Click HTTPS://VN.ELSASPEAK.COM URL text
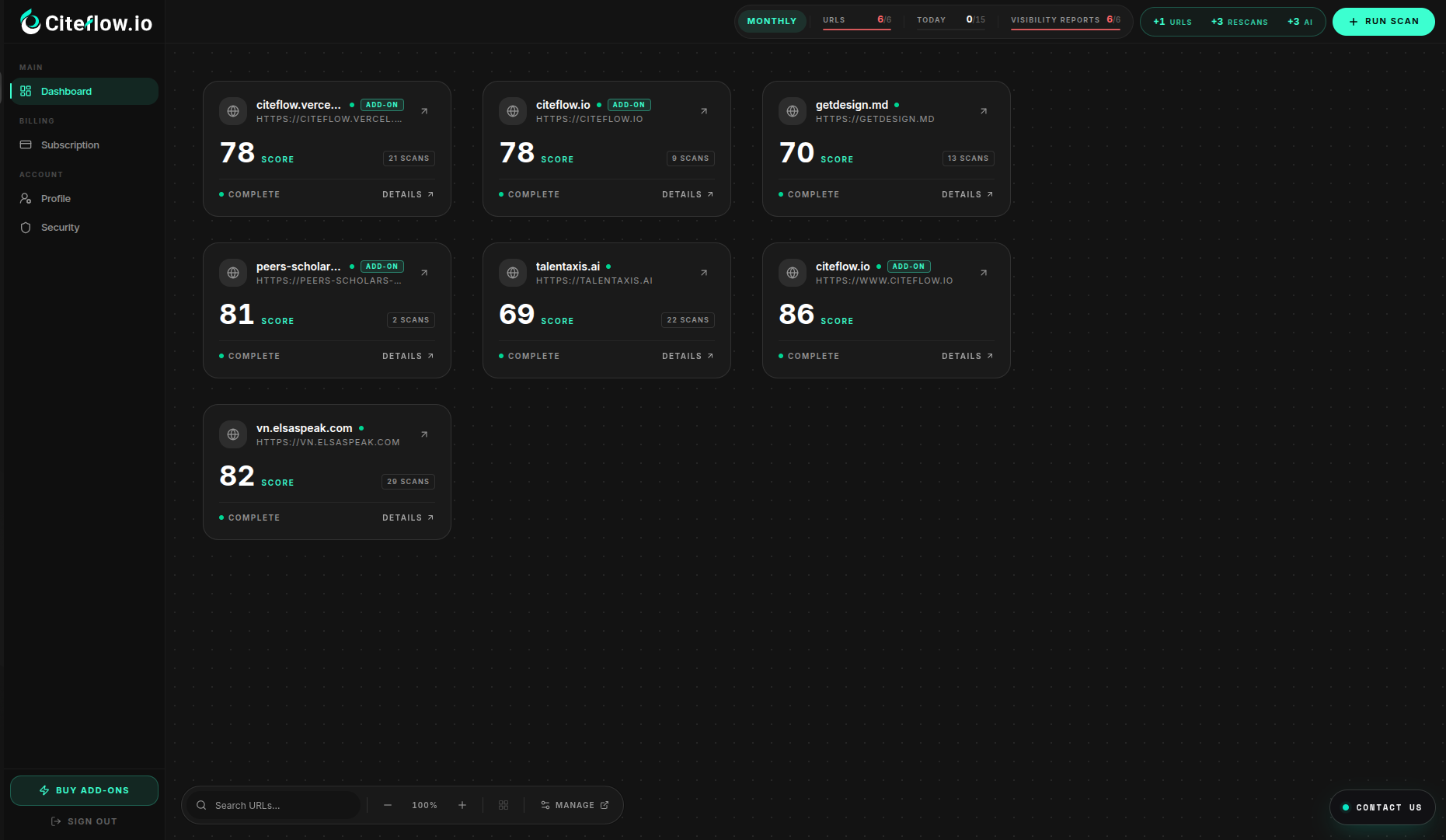1446x840 pixels. point(328,442)
